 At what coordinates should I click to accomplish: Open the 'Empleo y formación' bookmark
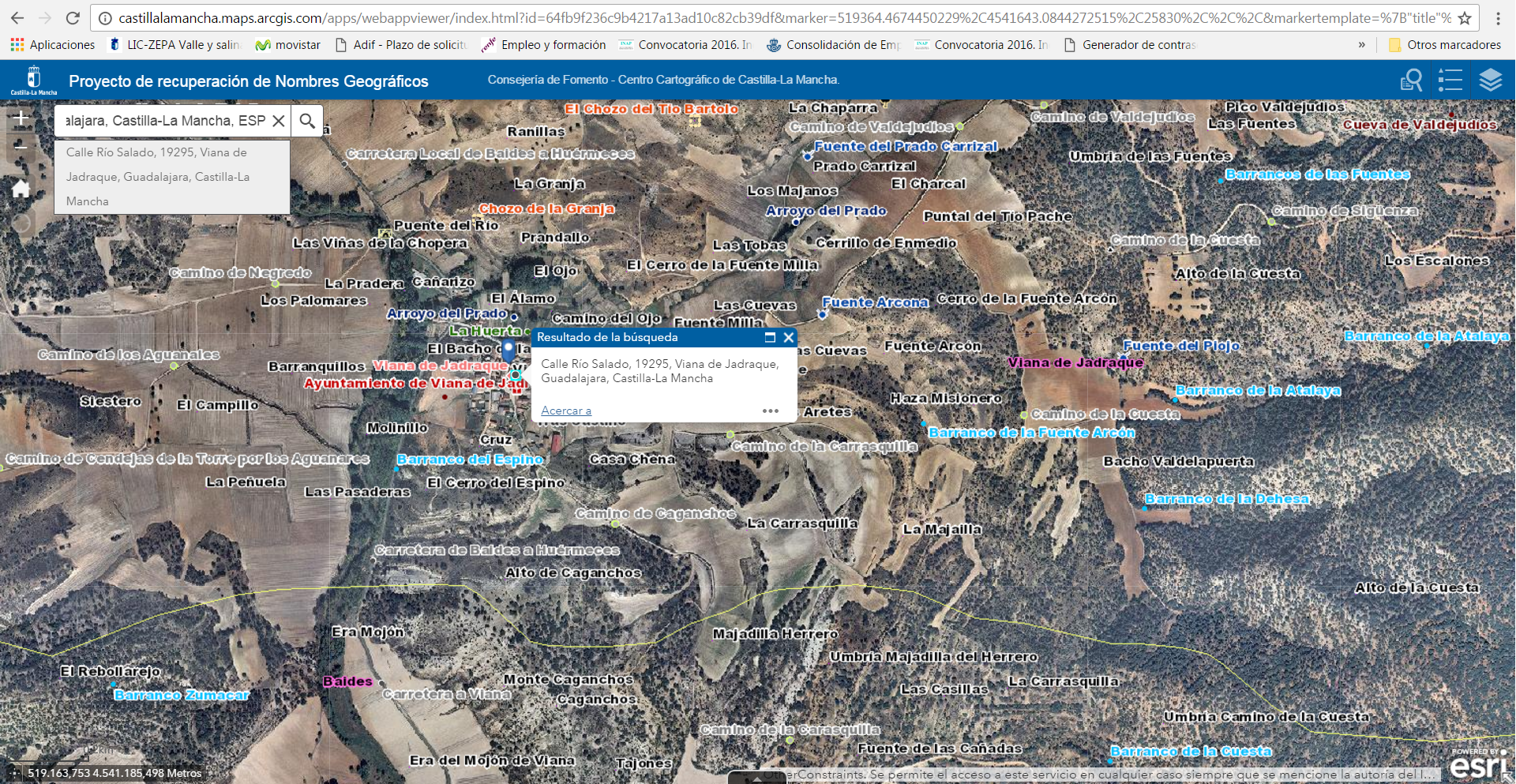(544, 45)
